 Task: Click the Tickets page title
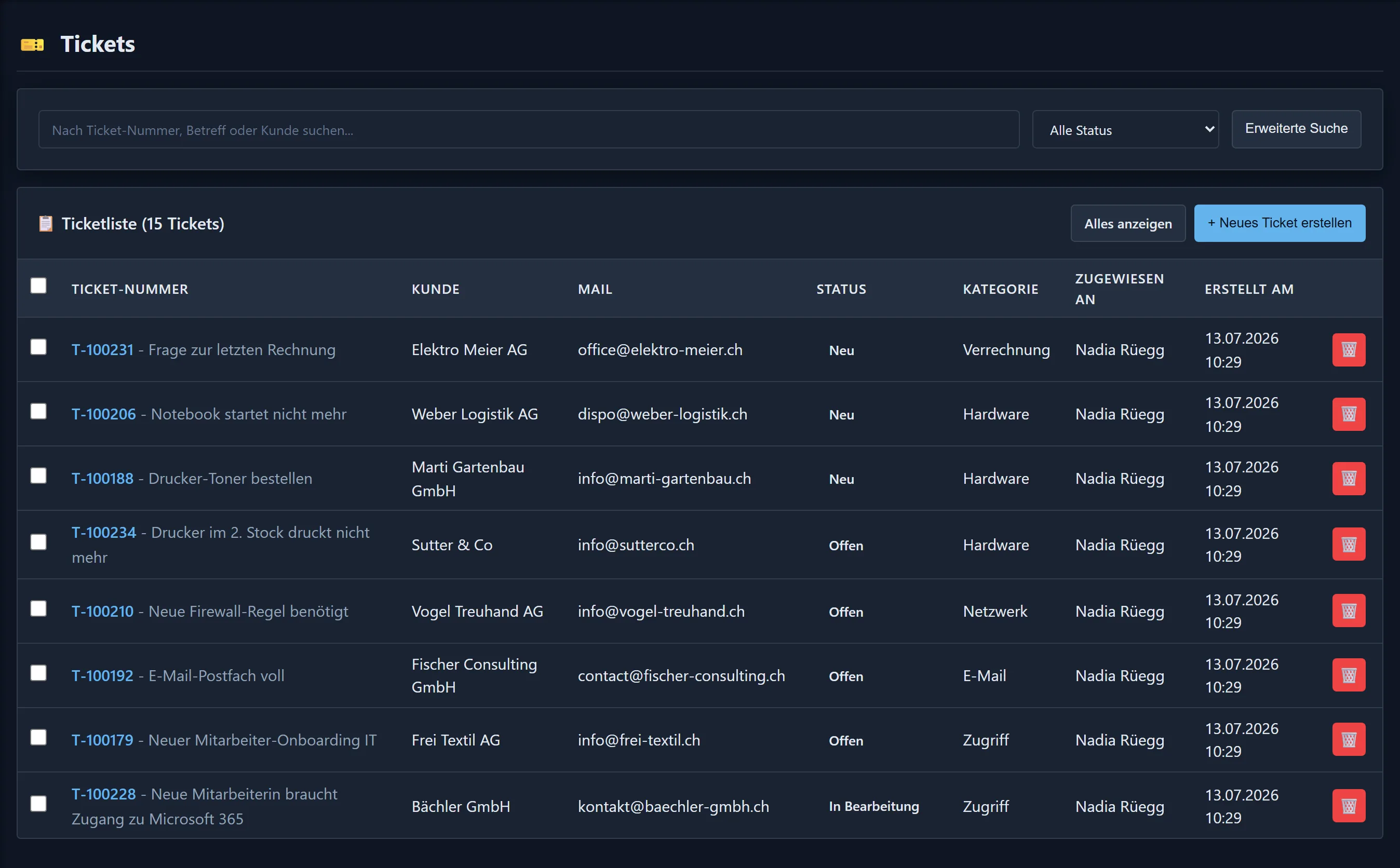tap(98, 44)
